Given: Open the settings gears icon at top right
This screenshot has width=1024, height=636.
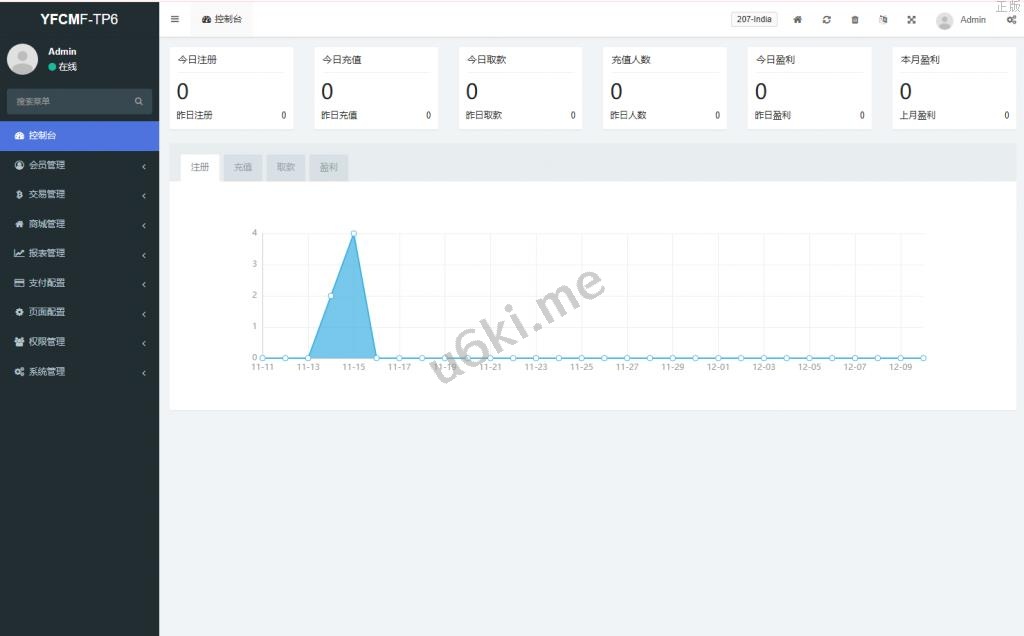Looking at the screenshot, I should click(1011, 20).
